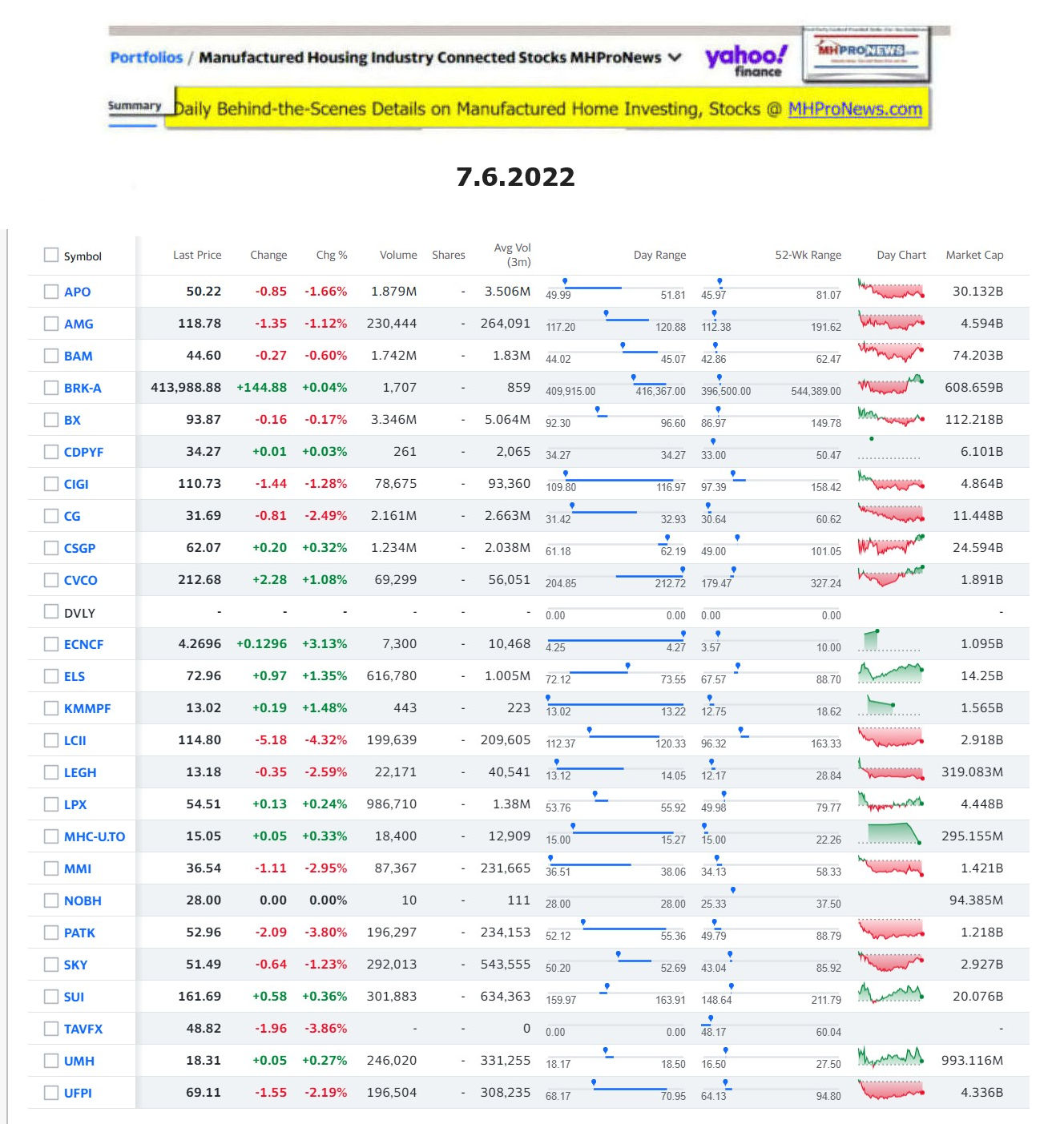
Task: Click the LCII 52-week range bar
Action: [x=771, y=735]
